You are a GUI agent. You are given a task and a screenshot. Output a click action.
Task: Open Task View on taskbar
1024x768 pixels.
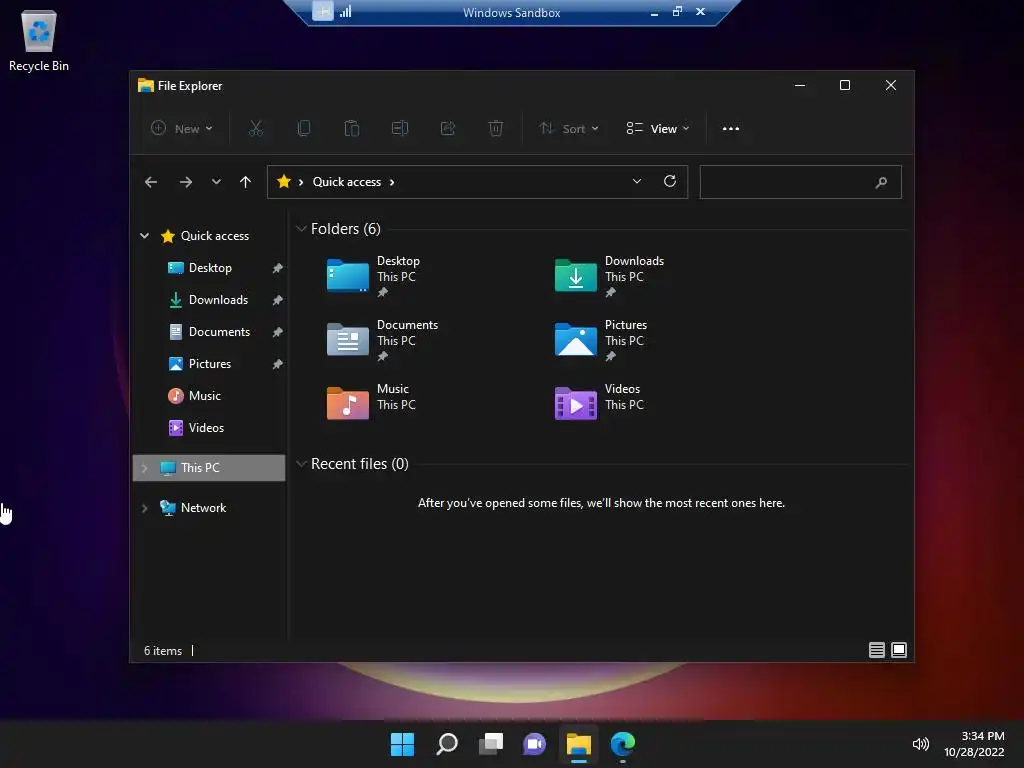[491, 744]
